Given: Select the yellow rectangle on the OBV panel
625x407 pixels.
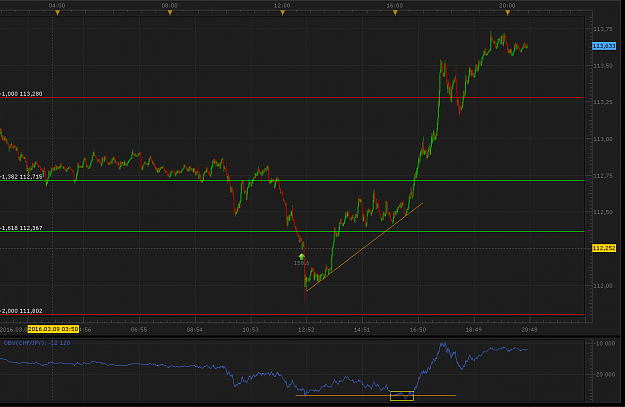Looking at the screenshot, I should pyautogui.click(x=402, y=396).
